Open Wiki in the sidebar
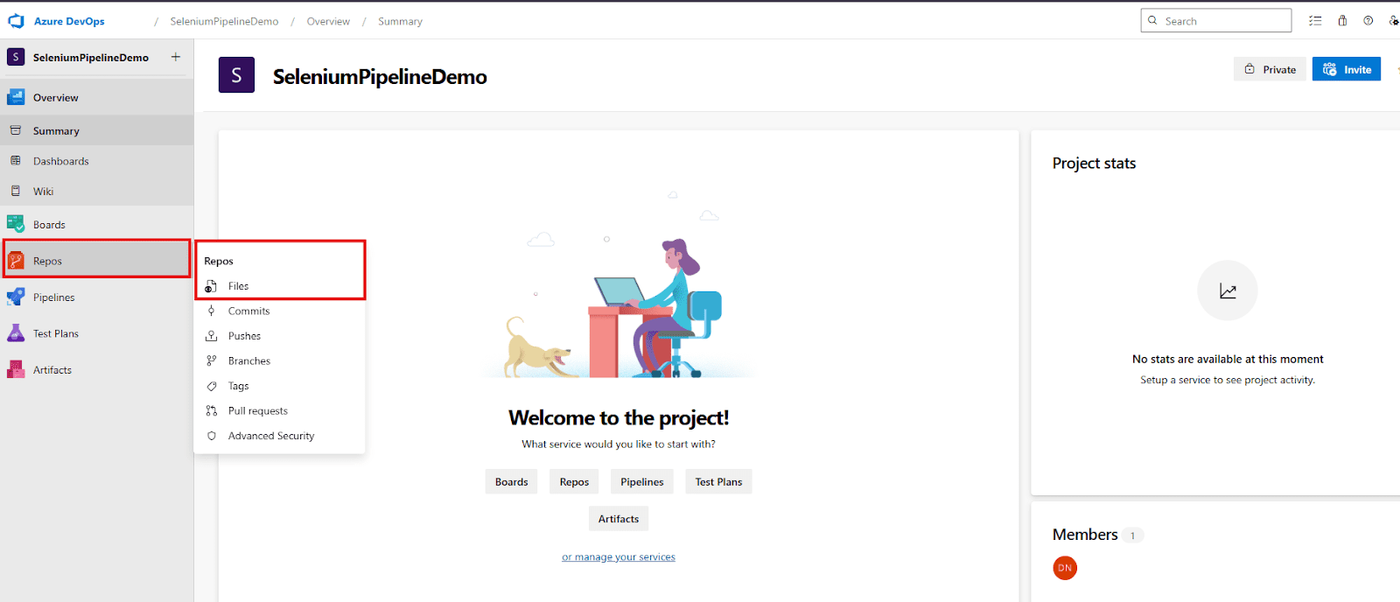The width and height of the screenshot is (1400, 602). click(x=97, y=191)
